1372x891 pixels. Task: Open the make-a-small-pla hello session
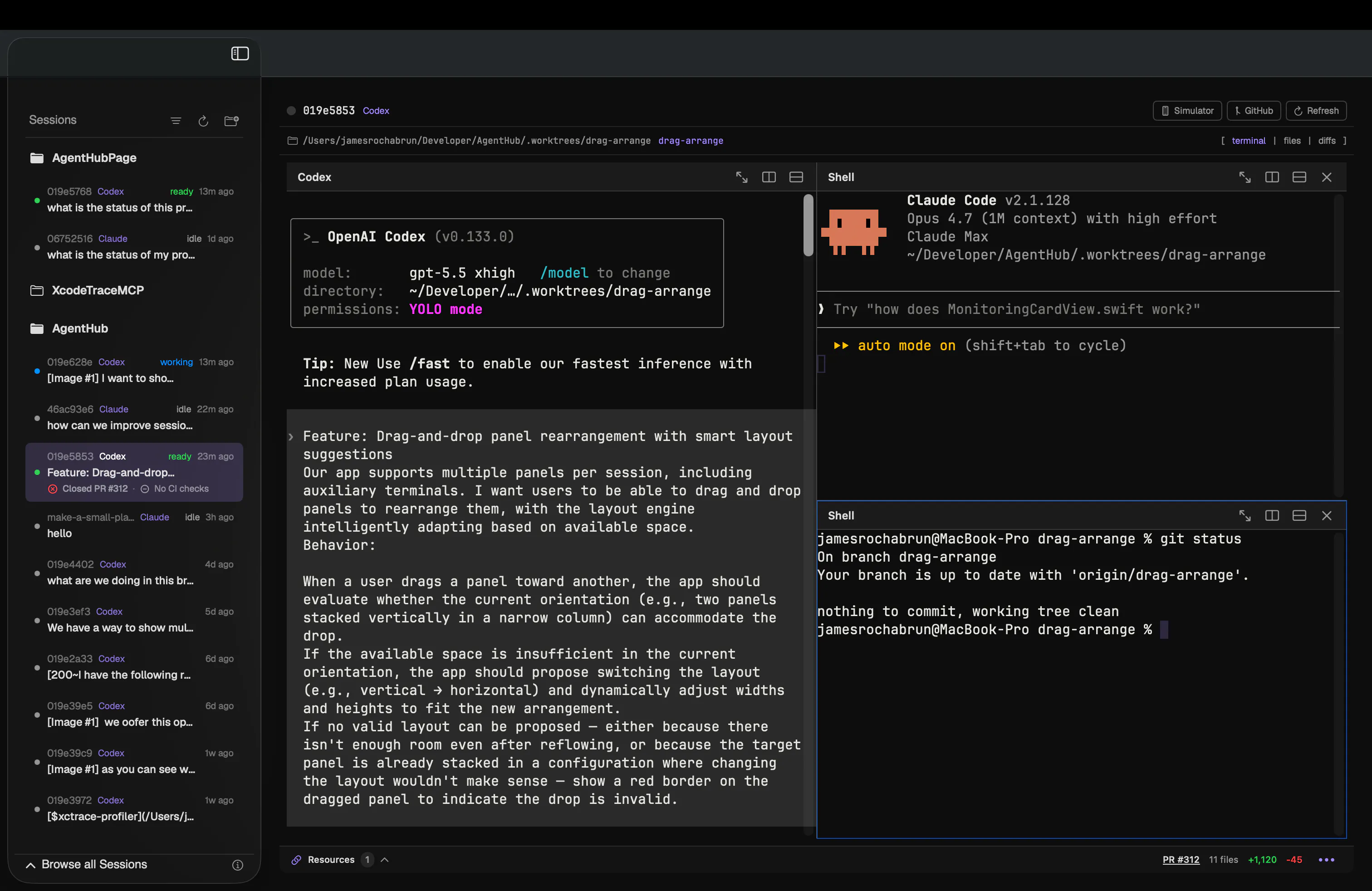tap(134, 525)
